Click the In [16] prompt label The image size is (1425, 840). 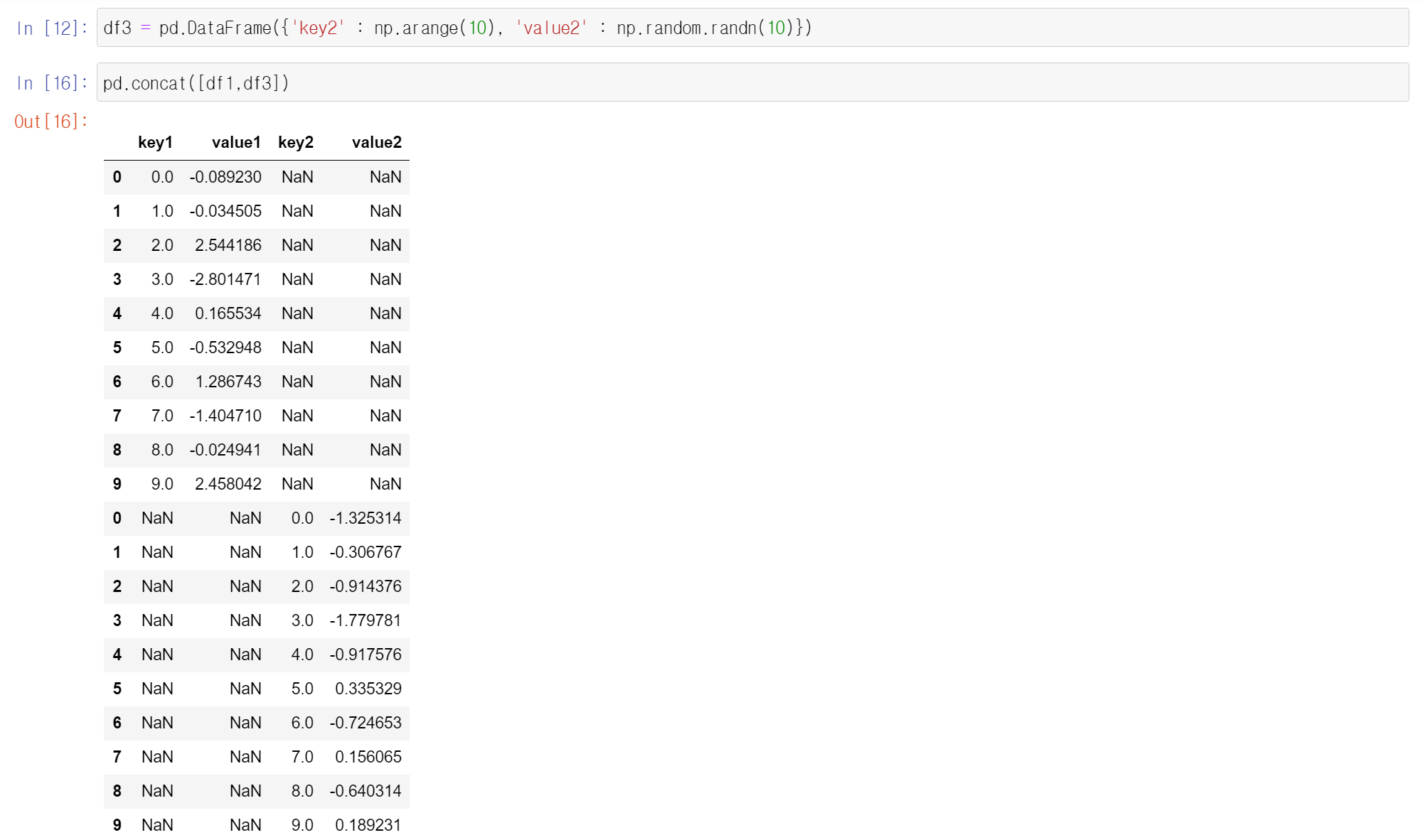(52, 83)
